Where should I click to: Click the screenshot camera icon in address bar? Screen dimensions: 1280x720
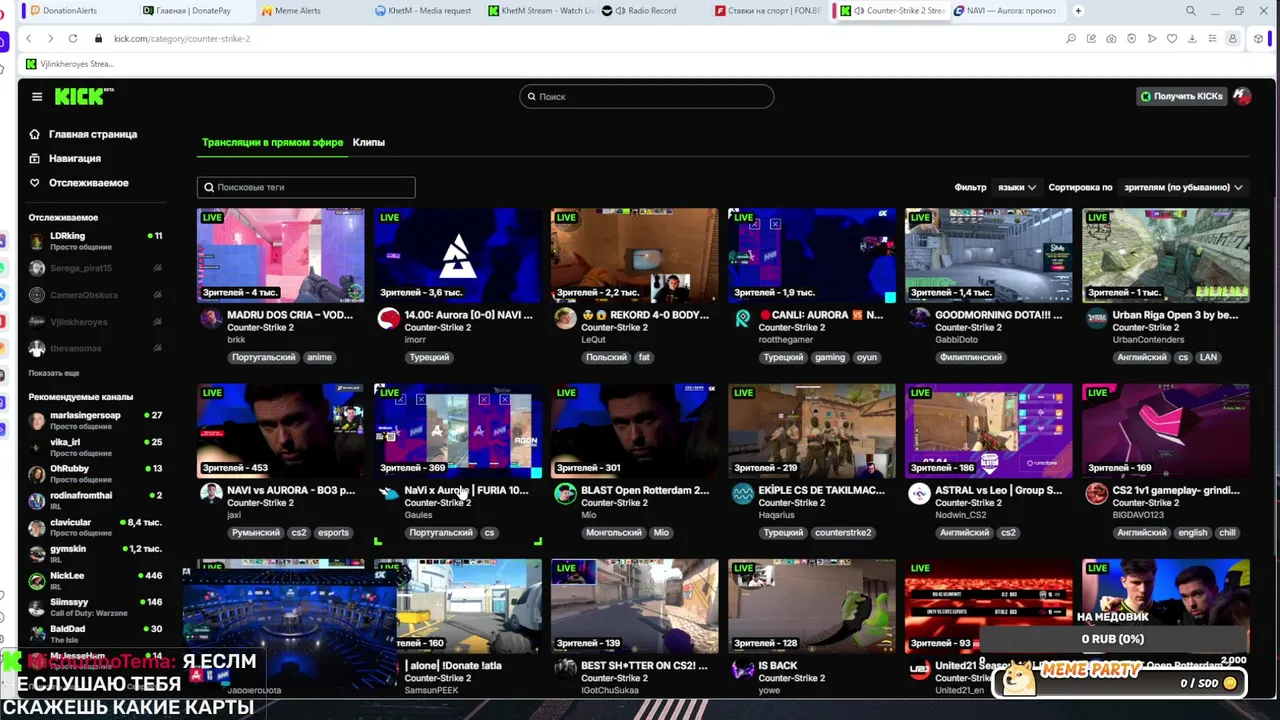[x=1111, y=38]
